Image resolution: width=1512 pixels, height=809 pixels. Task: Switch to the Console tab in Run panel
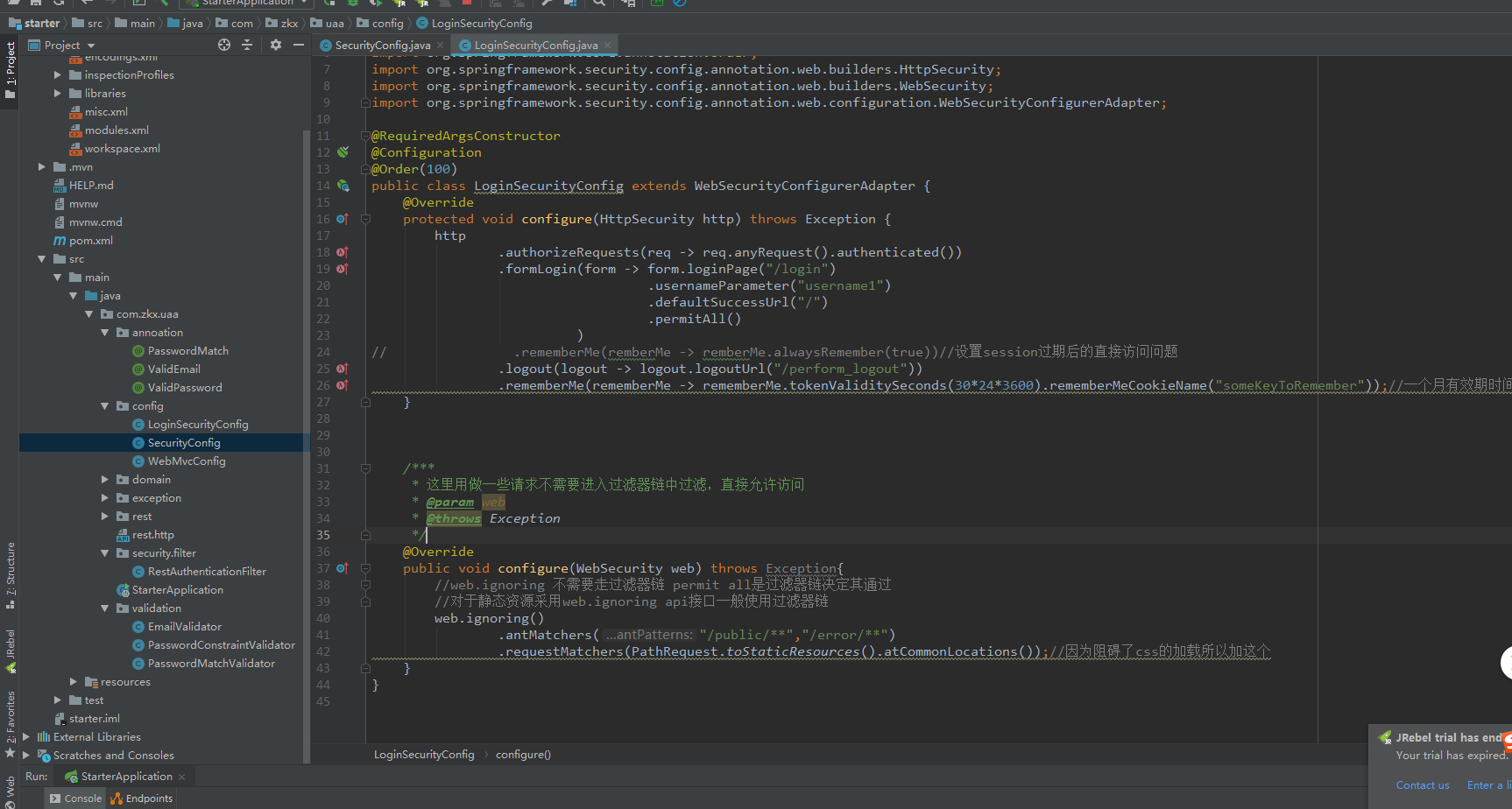[x=76, y=798]
